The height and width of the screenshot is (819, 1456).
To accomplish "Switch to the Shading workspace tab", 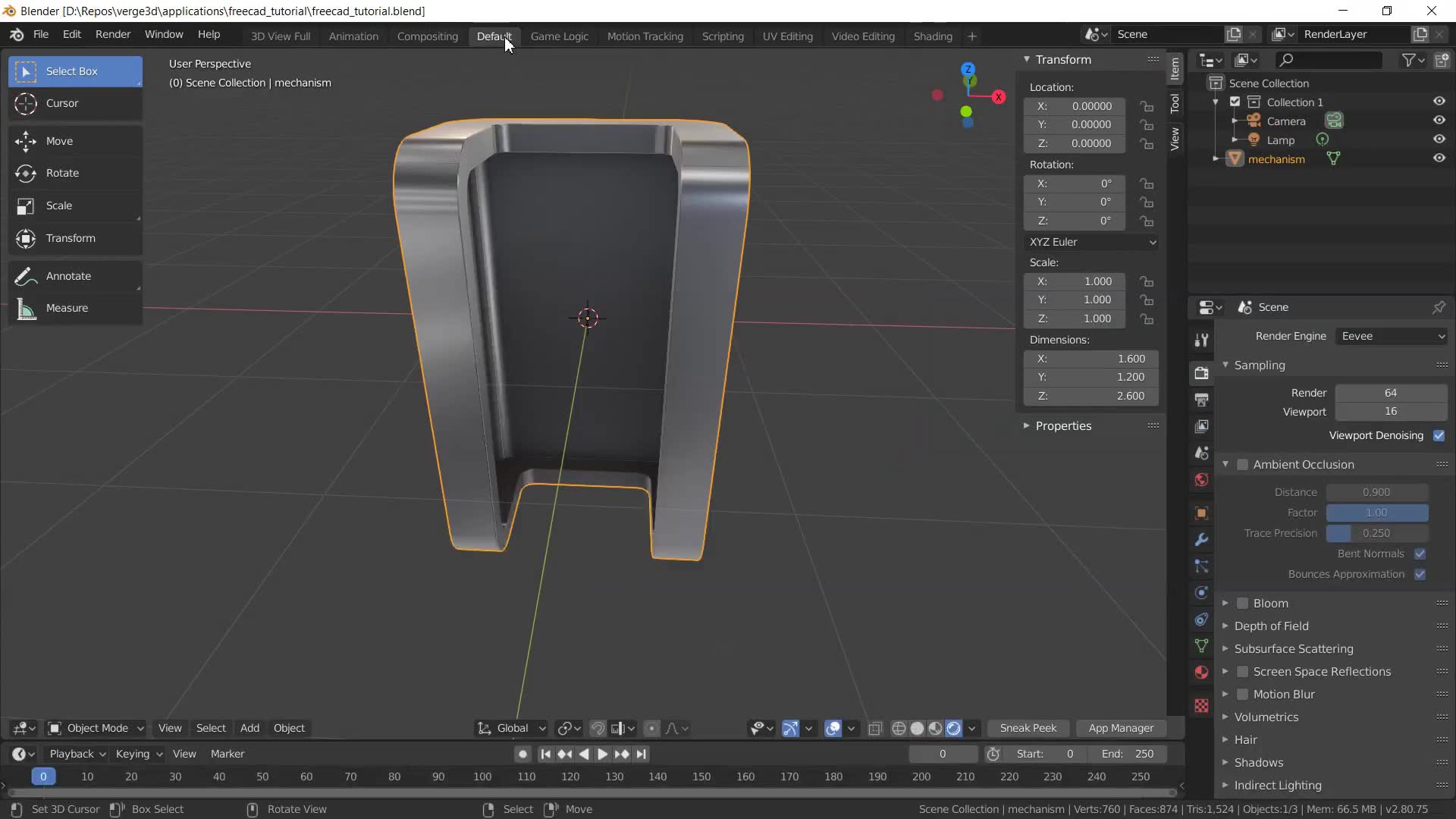I will pyautogui.click(x=932, y=36).
